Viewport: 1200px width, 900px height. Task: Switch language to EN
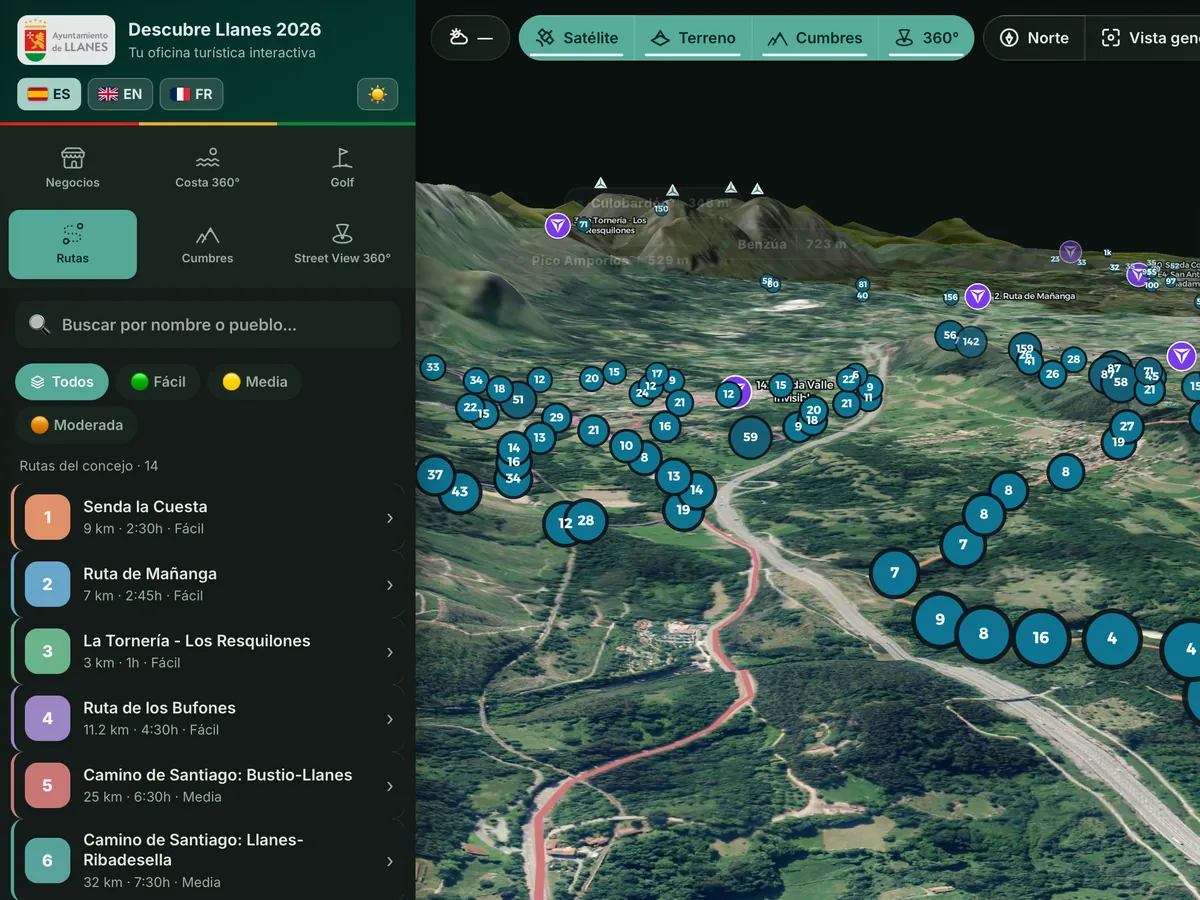[x=120, y=94]
